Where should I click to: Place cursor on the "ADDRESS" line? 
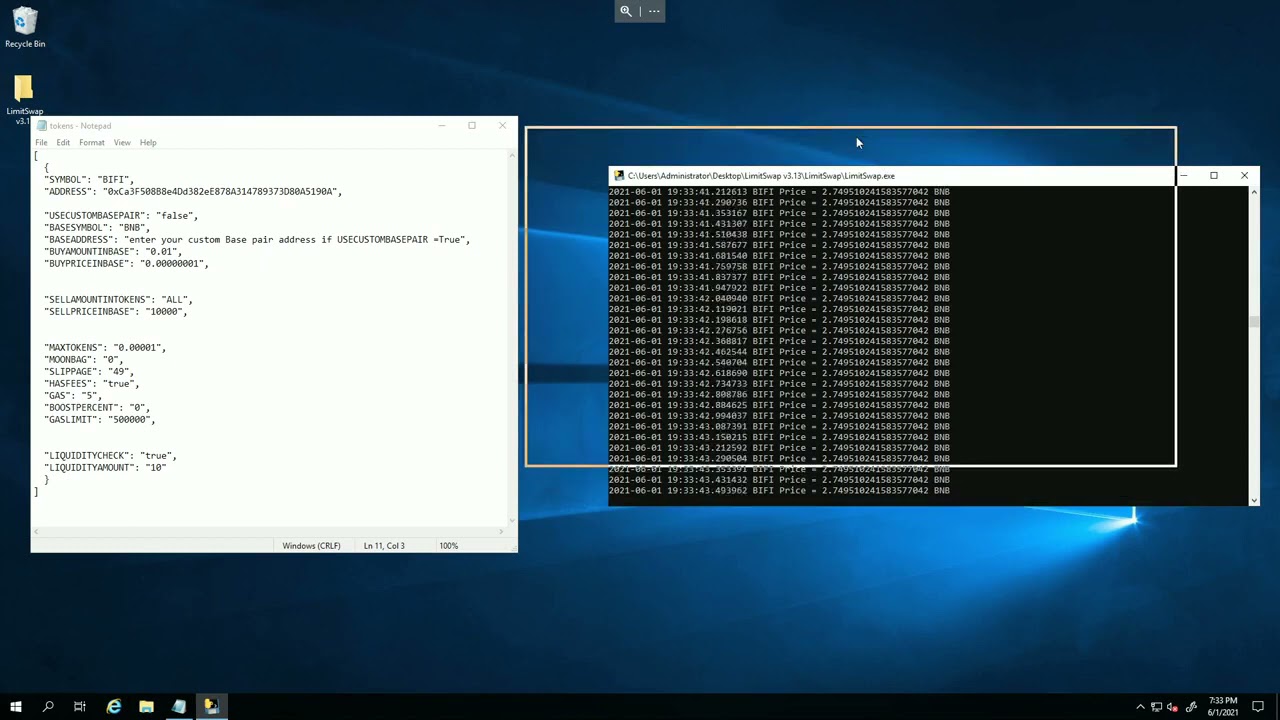pos(193,192)
